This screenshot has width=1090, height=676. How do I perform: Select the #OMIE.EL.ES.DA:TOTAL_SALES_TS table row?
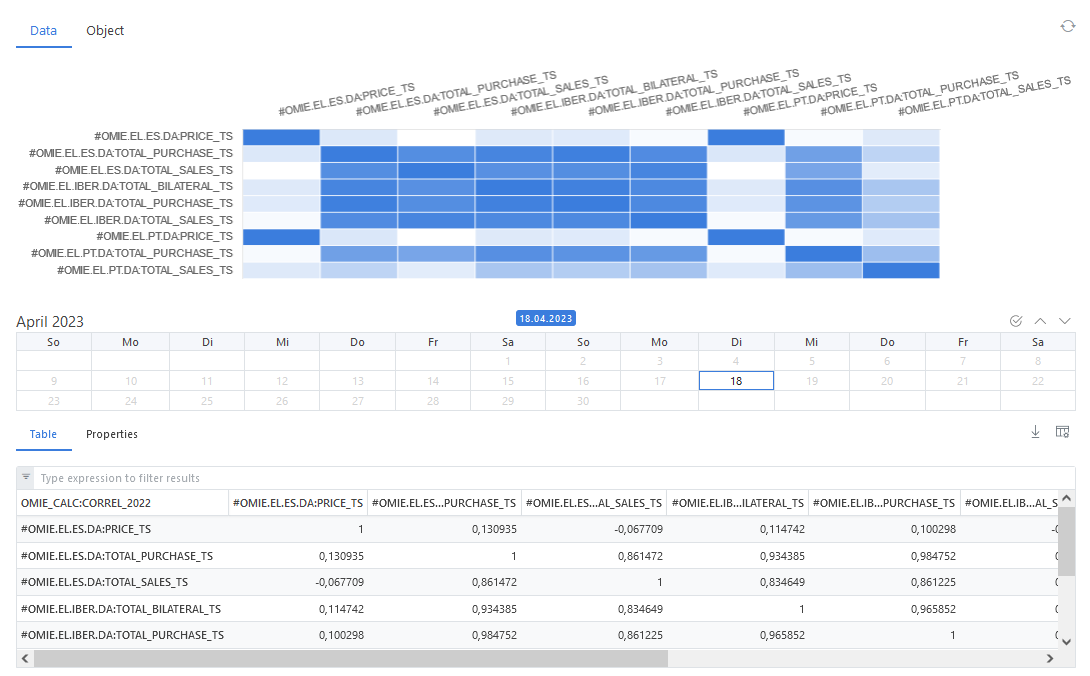tap(104, 582)
